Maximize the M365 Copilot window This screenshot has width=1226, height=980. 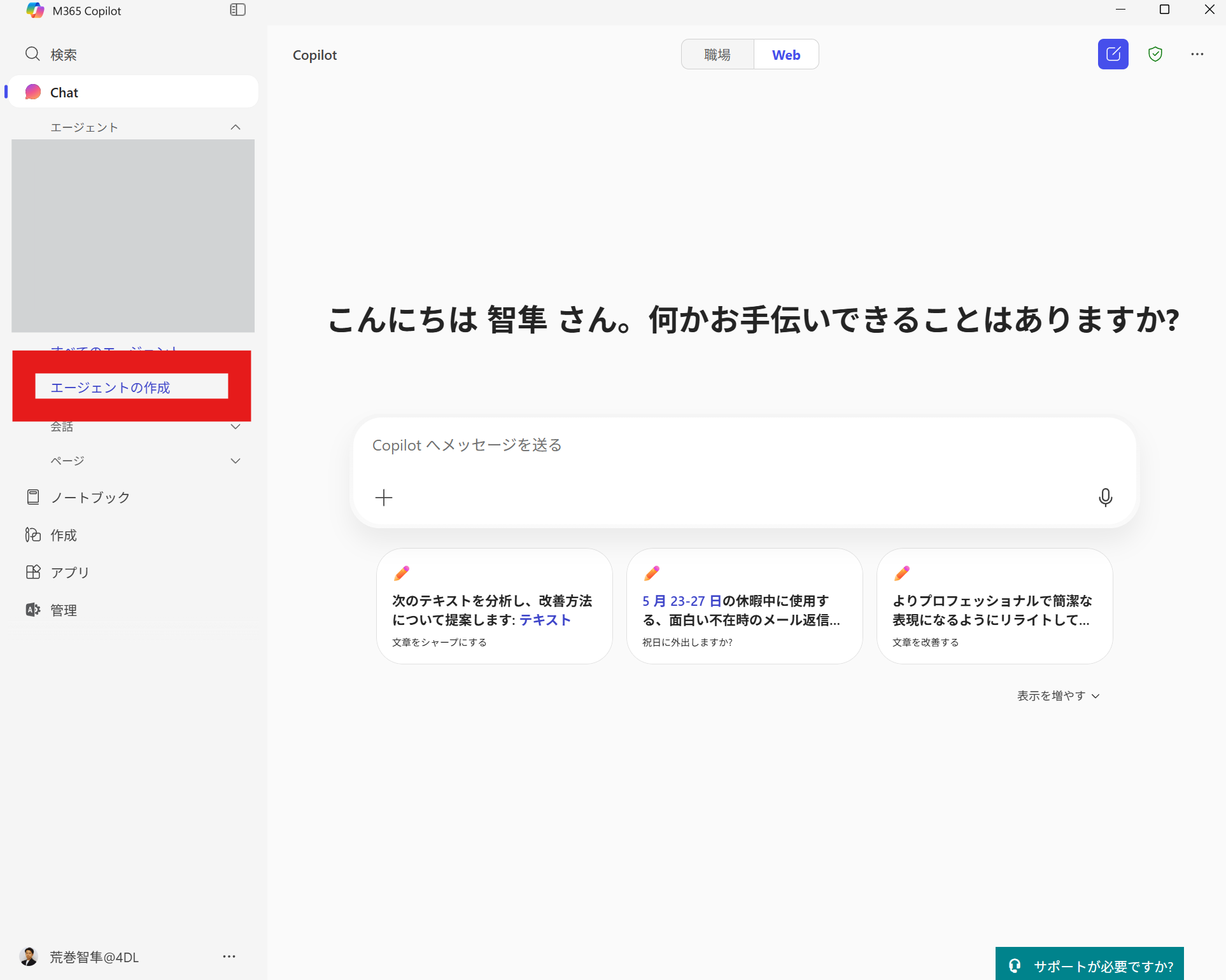1165,10
